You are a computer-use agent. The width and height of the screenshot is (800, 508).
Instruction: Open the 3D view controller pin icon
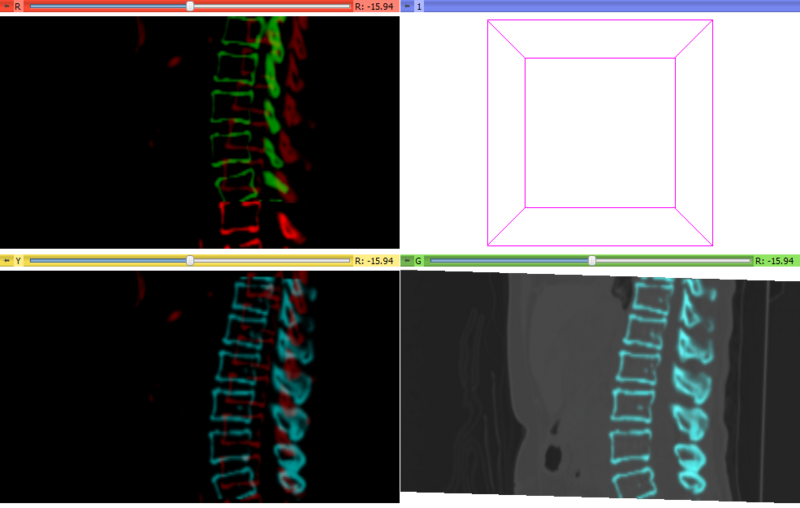click(407, 6)
